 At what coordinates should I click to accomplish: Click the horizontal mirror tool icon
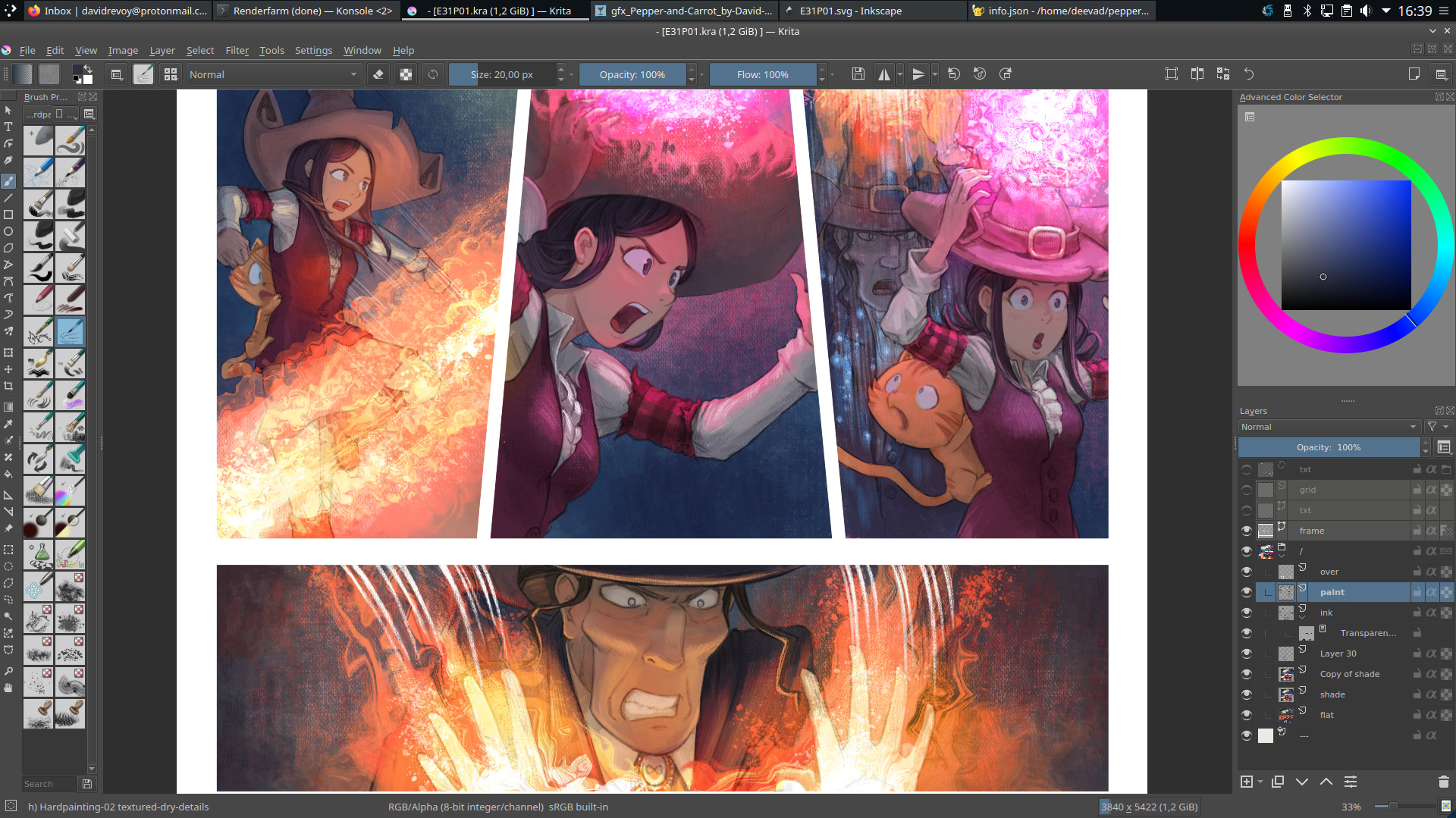pos(883,74)
